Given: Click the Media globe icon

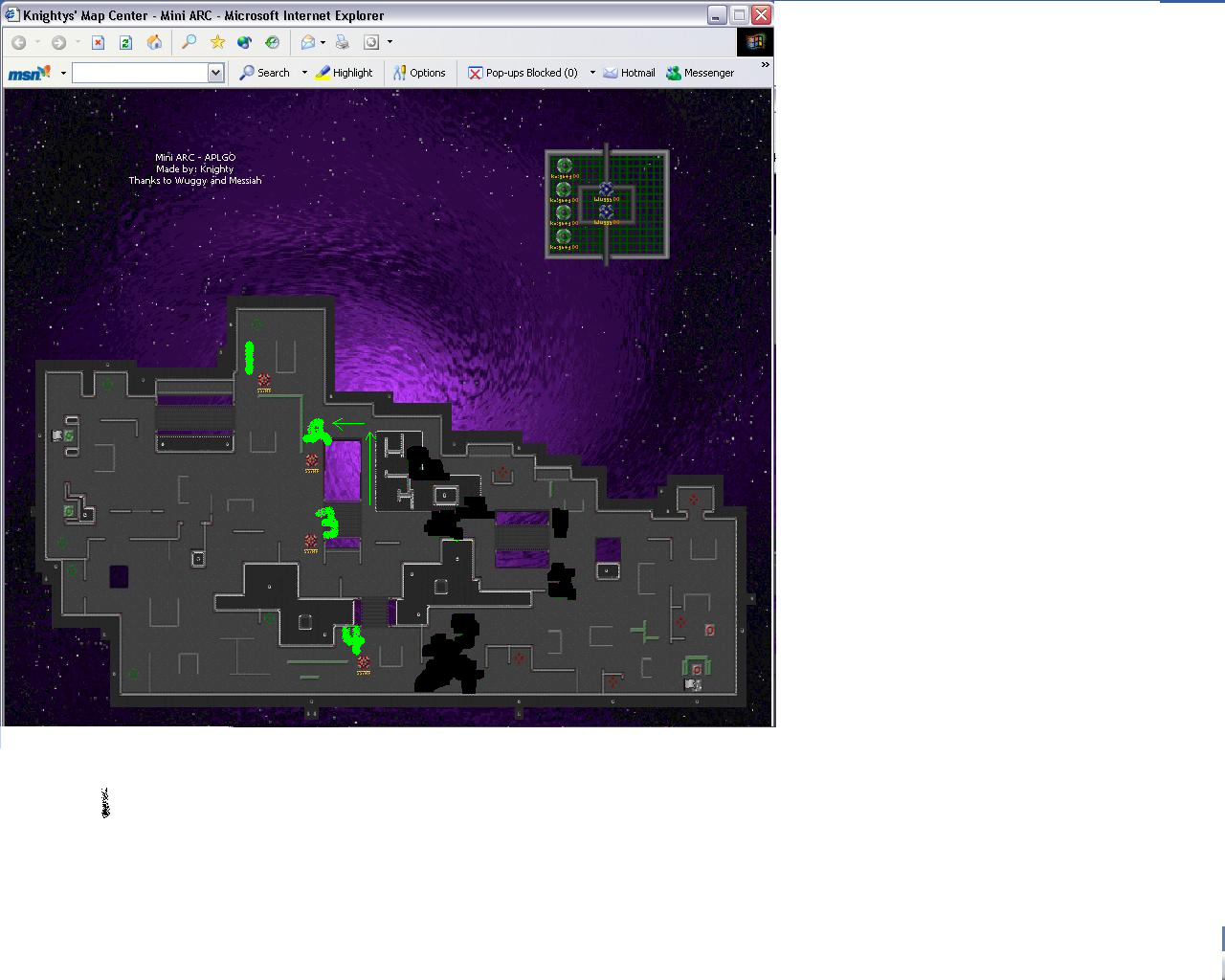Looking at the screenshot, I should coord(245,42).
